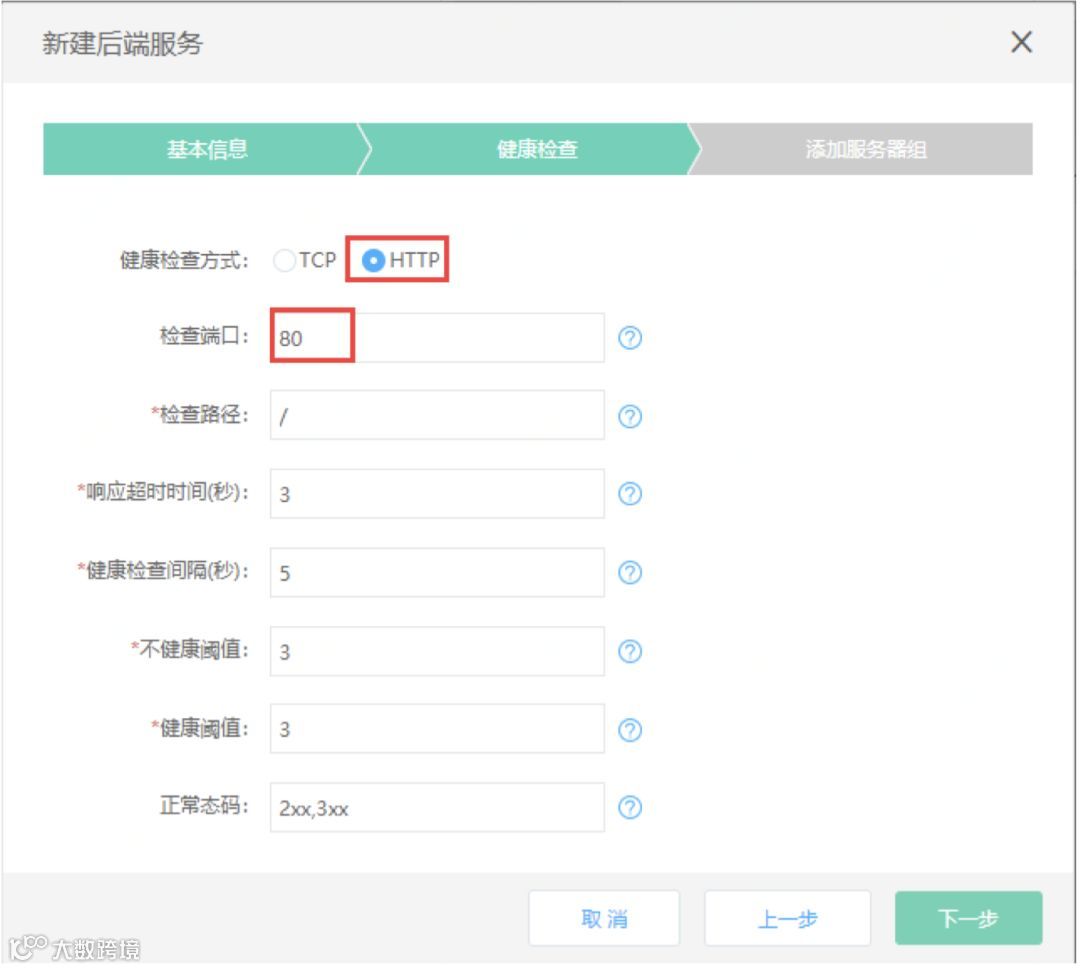Click 取消 button
This screenshot has width=1080, height=969.
point(604,919)
